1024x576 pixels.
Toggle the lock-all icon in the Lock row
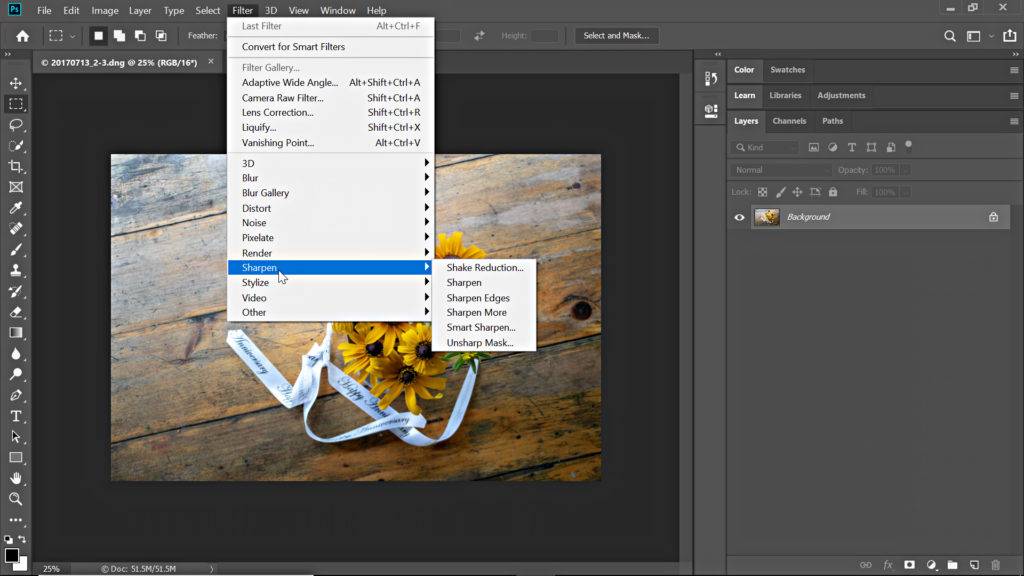click(834, 192)
